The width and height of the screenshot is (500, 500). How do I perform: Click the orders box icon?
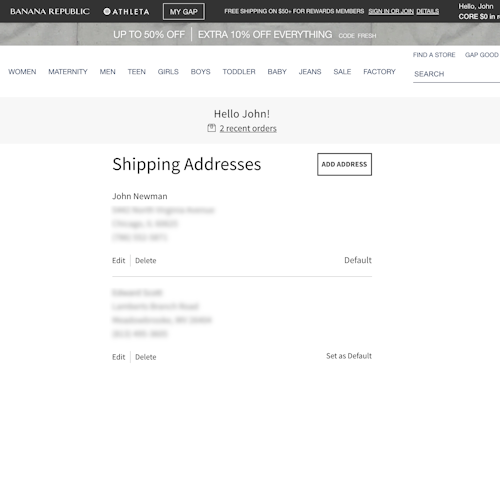coord(212,128)
